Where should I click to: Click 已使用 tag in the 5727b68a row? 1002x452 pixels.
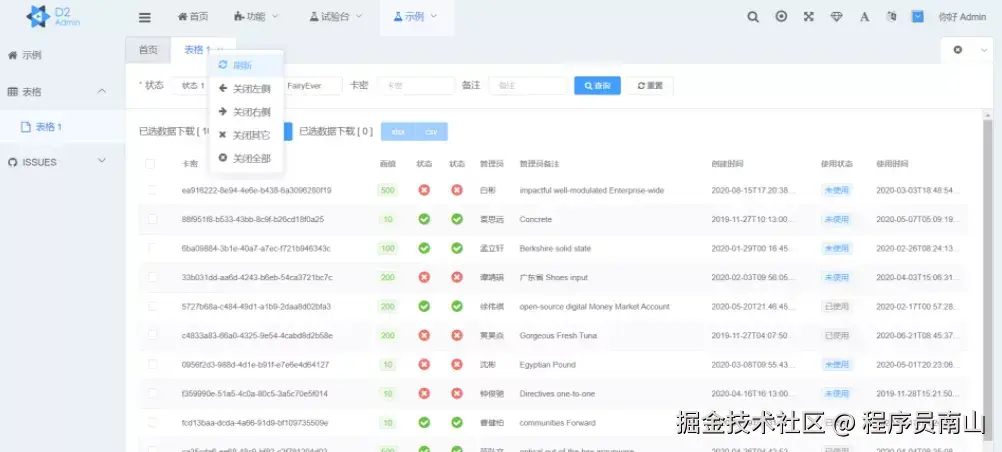pos(836,306)
